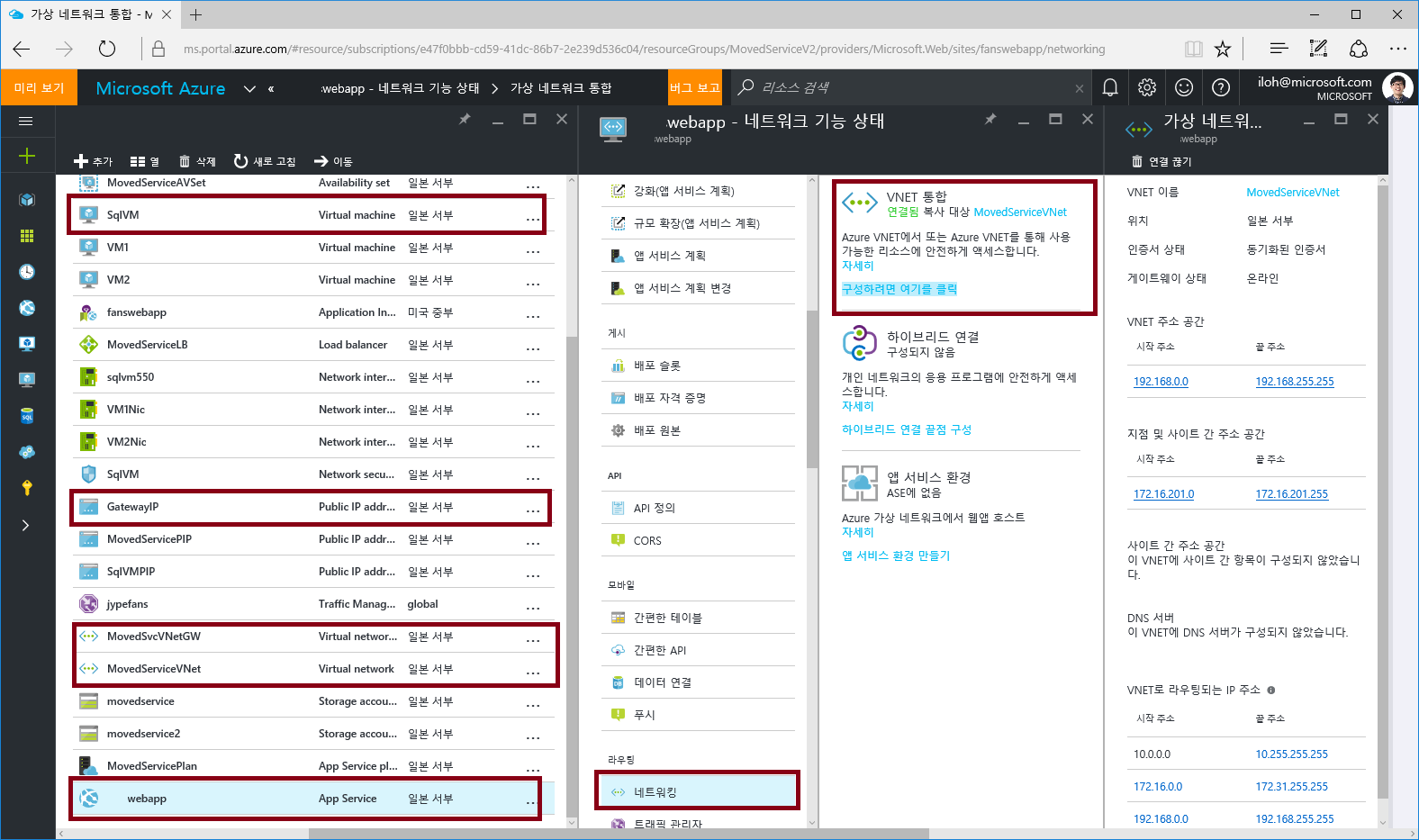Open ellipsis menu for movedservice2 row
Viewport: 1419px width, 840px height.
point(533,737)
